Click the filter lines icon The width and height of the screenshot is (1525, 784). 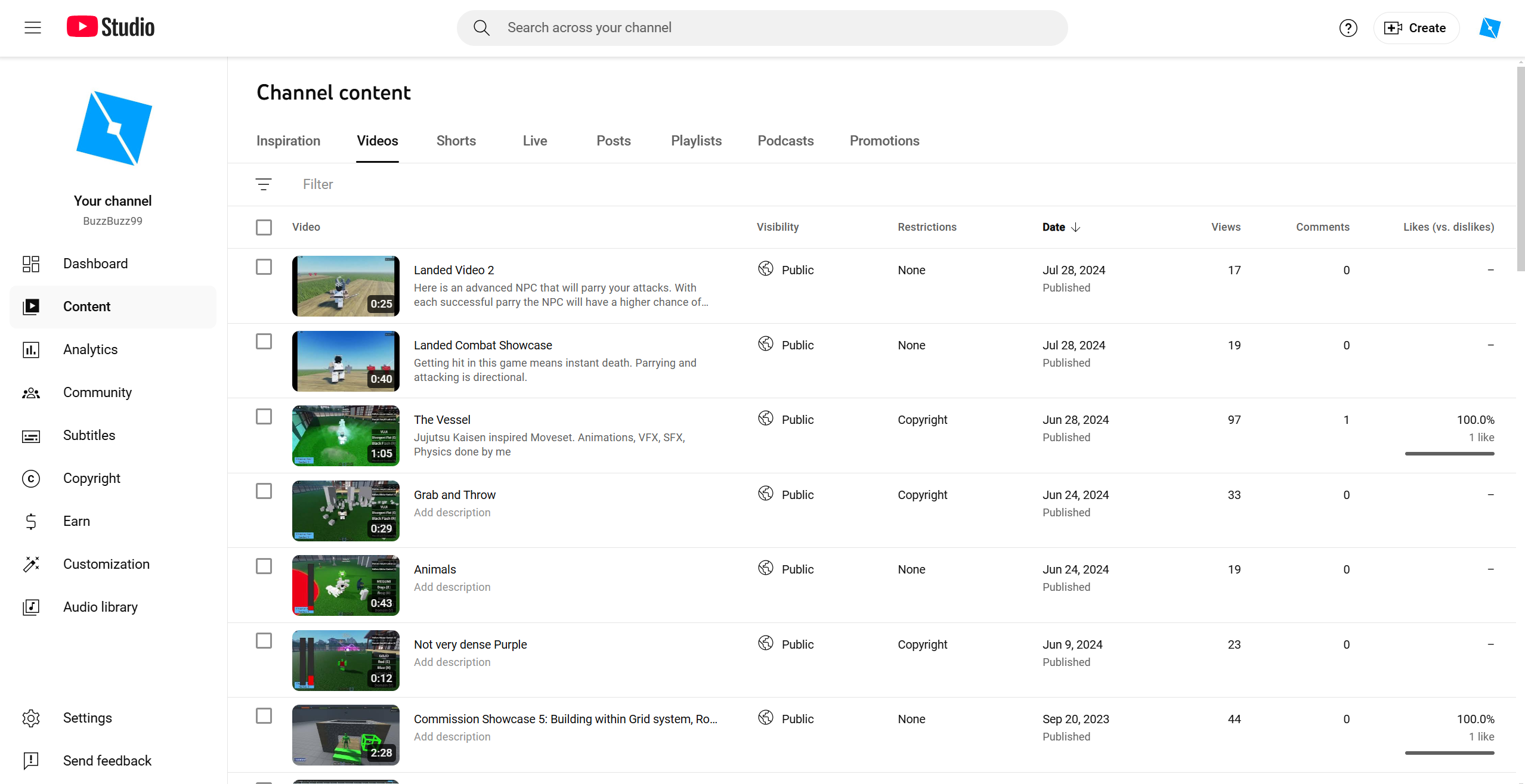coord(263,184)
